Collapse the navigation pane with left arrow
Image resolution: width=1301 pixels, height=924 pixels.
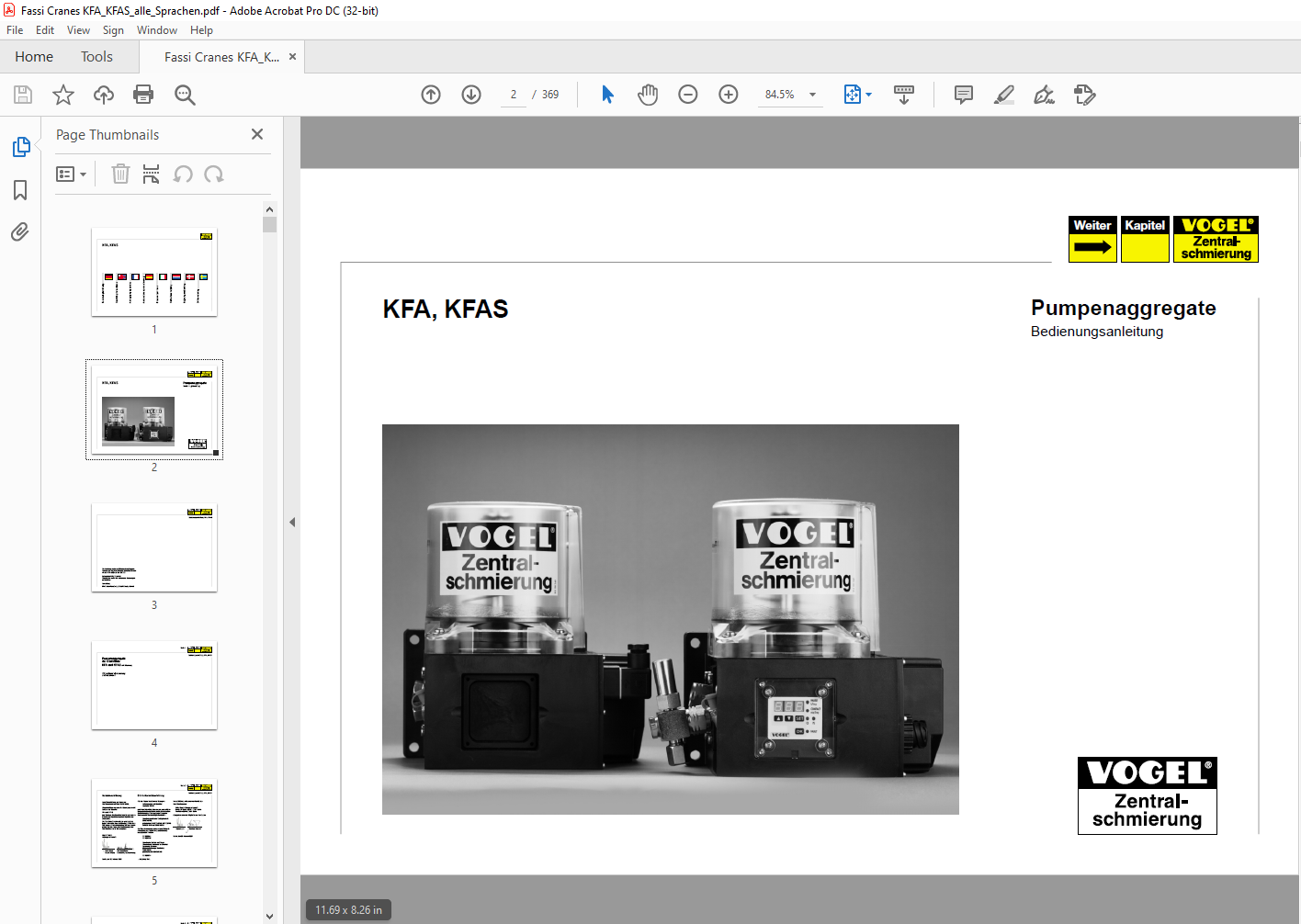coord(292,522)
